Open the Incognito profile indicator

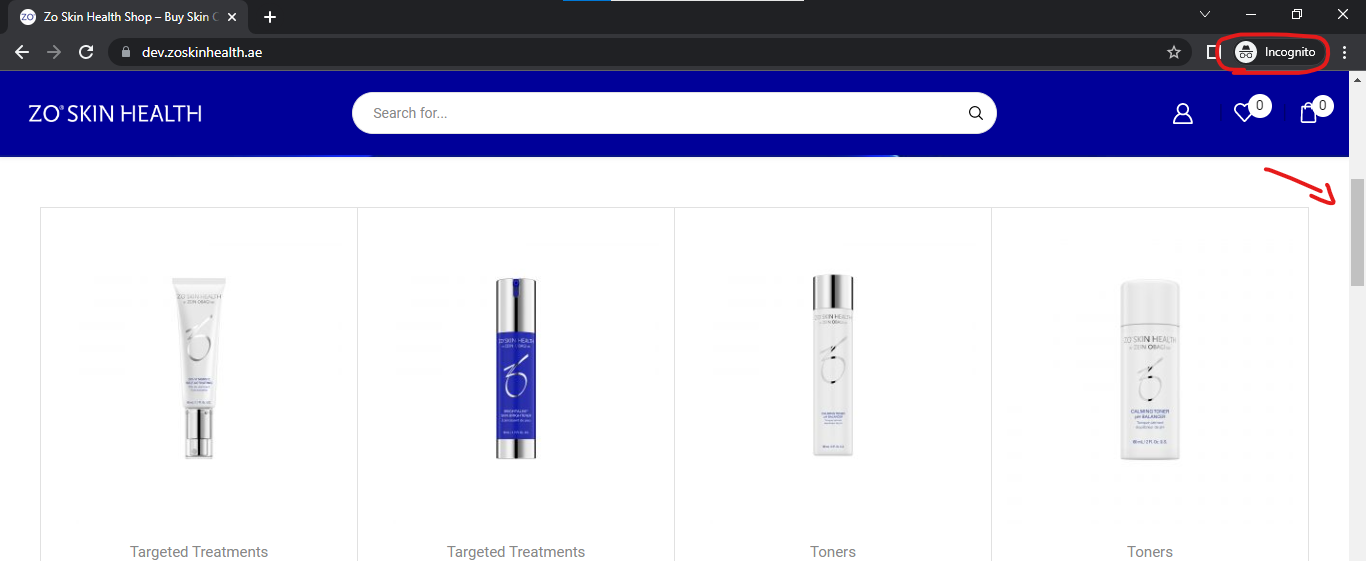point(1276,52)
